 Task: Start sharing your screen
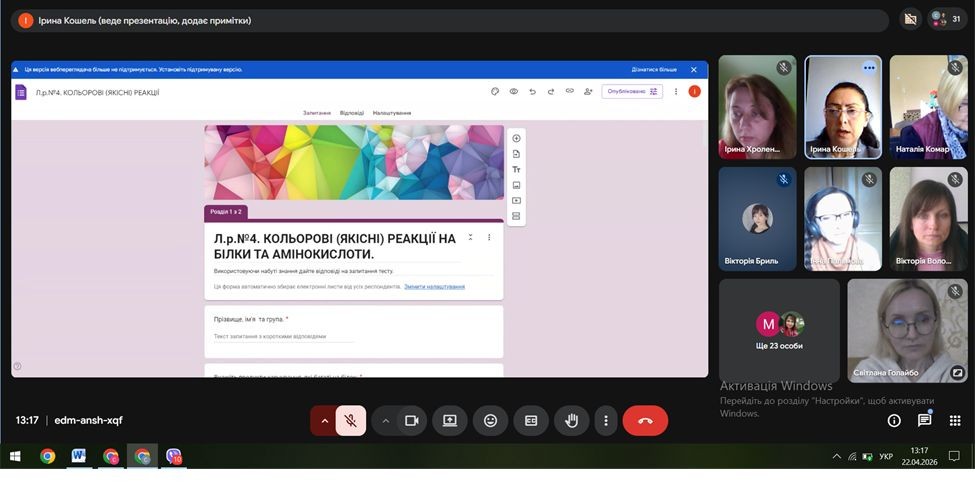coord(450,421)
